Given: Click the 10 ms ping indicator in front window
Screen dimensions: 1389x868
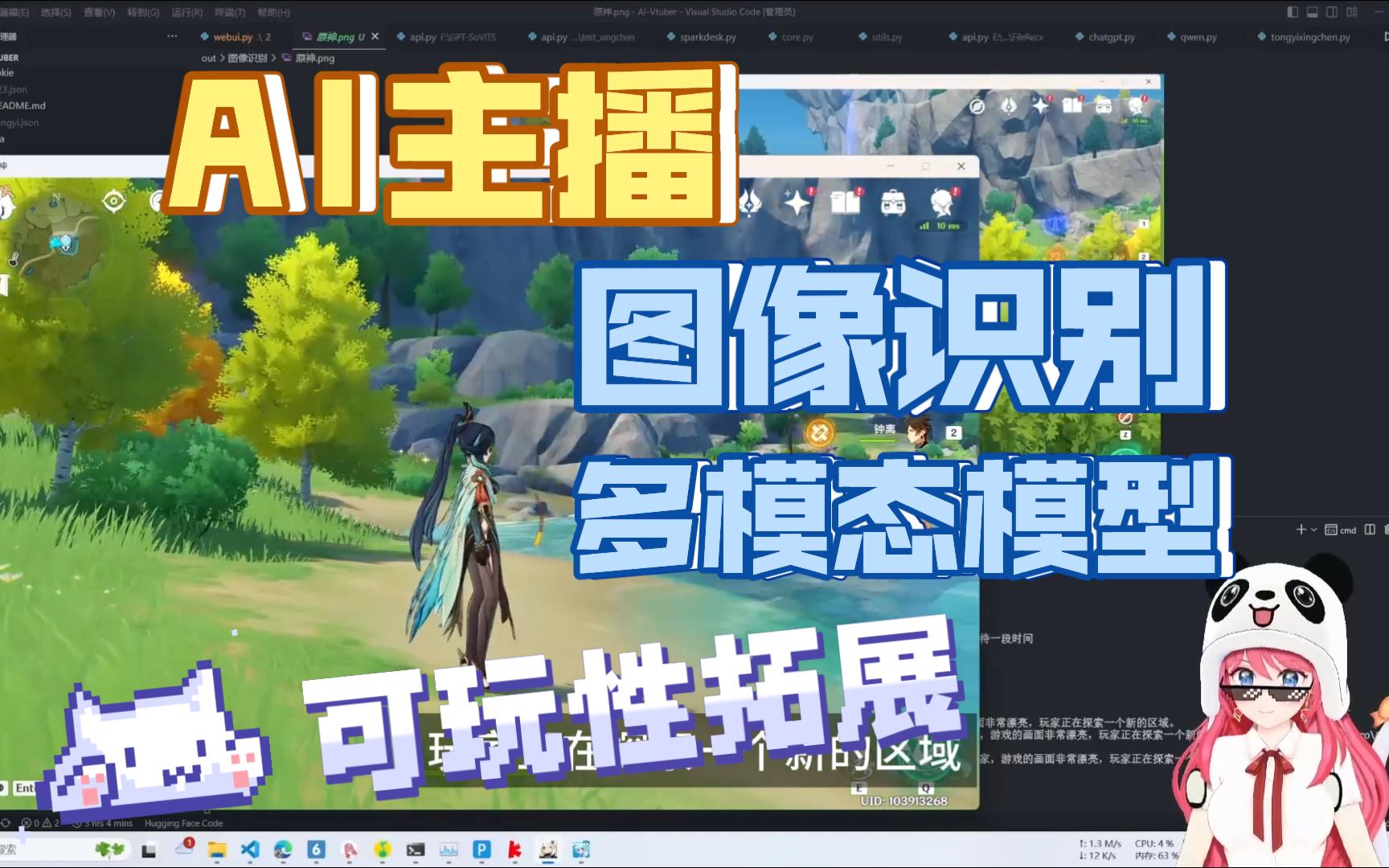Looking at the screenshot, I should click(940, 227).
